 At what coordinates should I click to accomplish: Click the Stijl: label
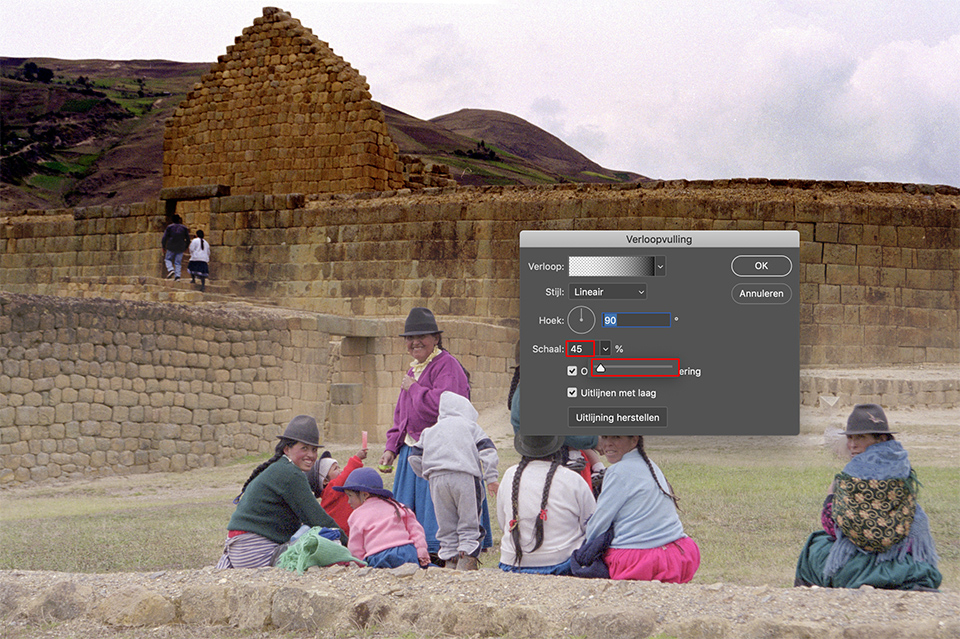point(555,292)
